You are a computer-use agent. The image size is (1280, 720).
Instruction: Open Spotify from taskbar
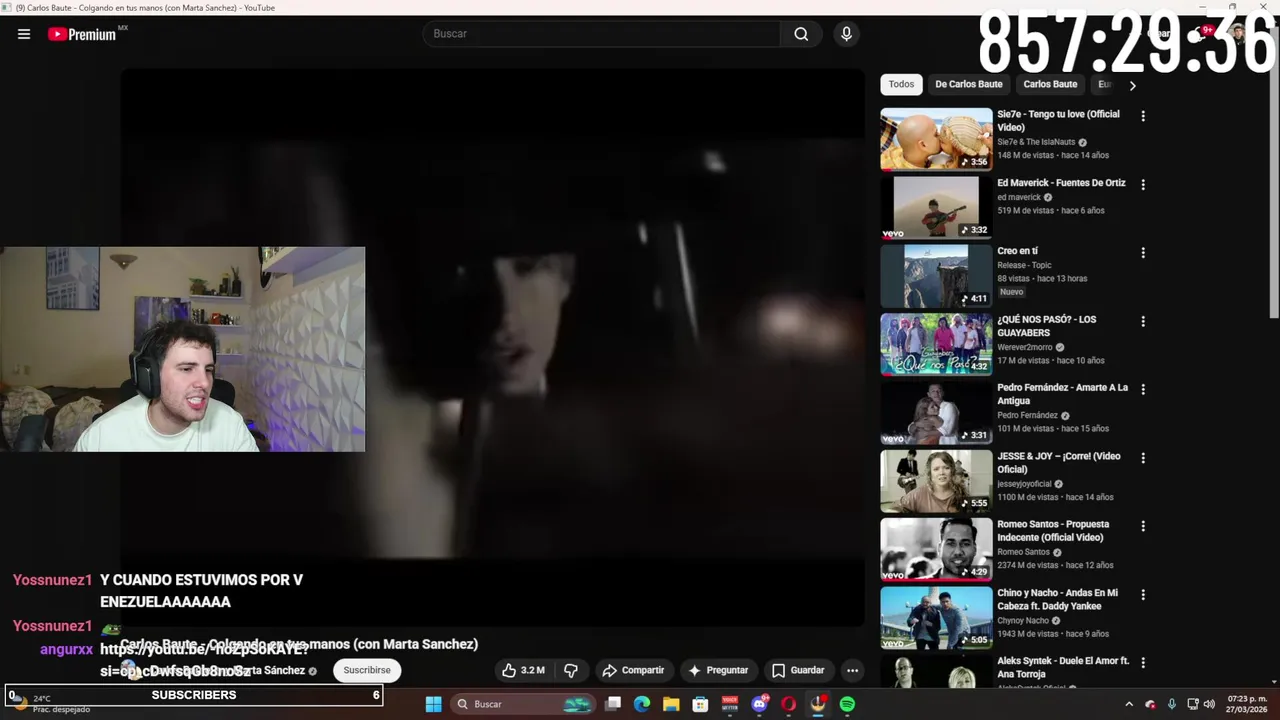pos(847,704)
